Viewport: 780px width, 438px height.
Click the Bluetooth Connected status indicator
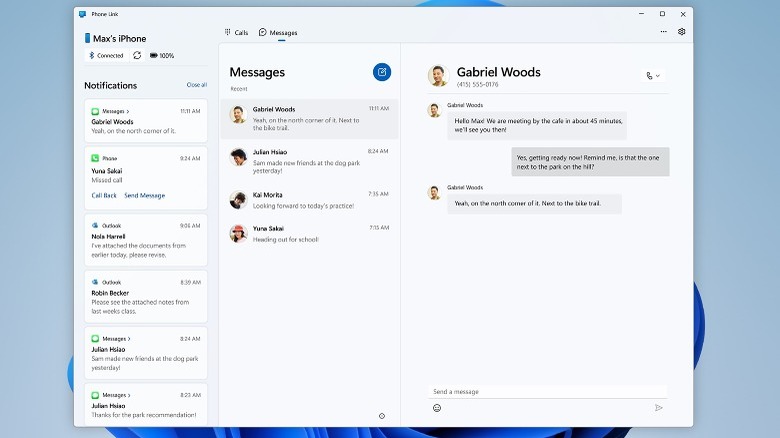(106, 55)
